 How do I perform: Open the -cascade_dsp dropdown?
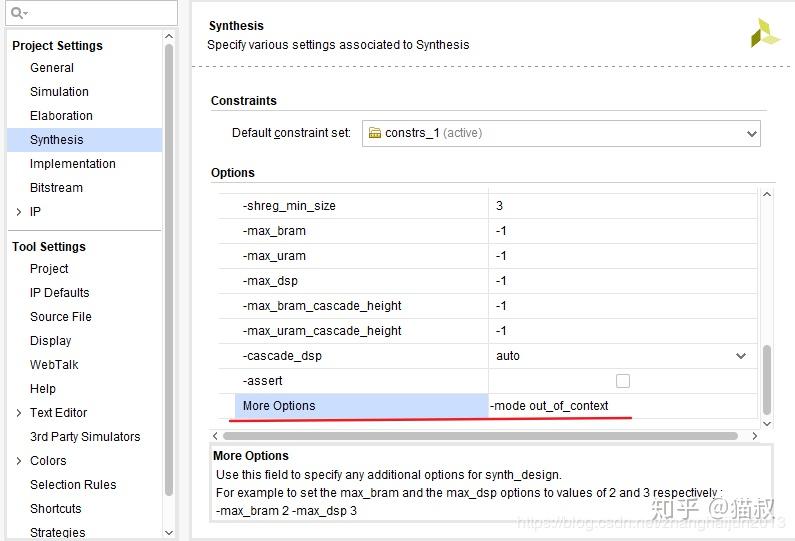741,356
